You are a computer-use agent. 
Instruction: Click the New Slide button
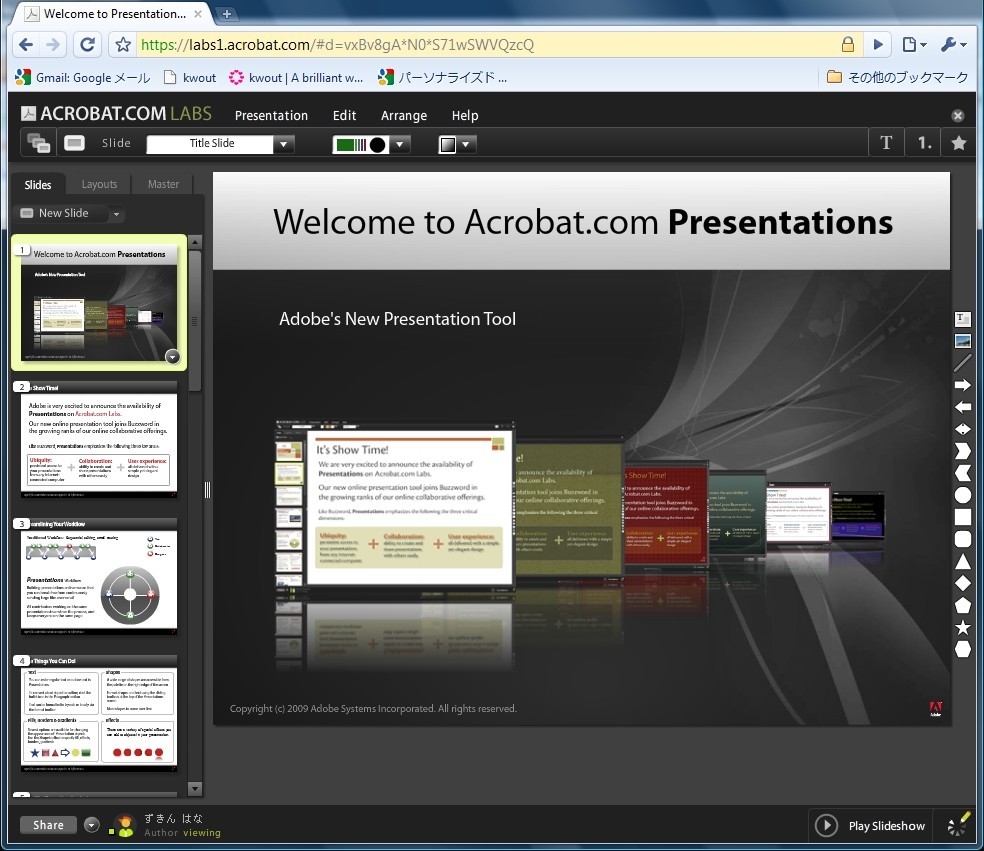(63, 213)
